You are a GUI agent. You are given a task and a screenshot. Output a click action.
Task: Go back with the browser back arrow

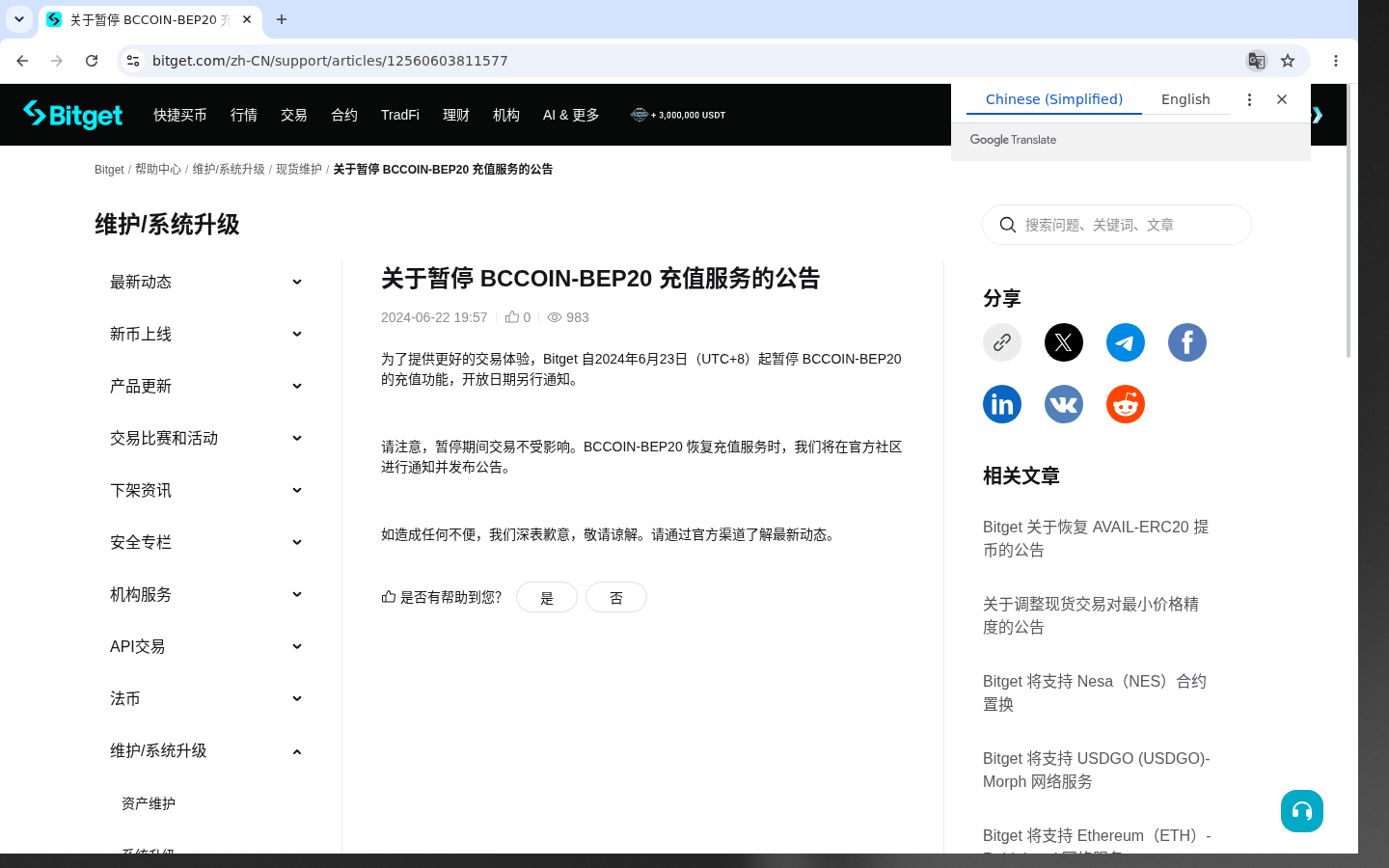coord(22,61)
